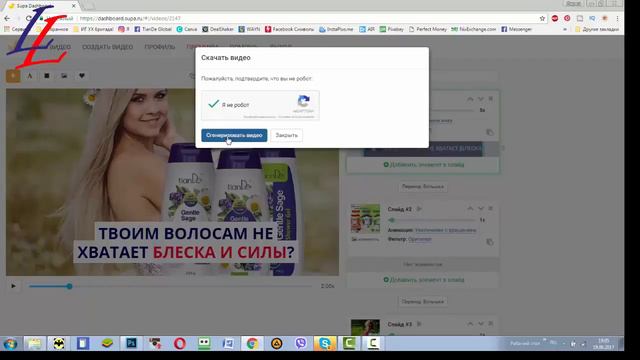
Task: Toggle the "Я не робот" checkbox
Action: click(213, 104)
